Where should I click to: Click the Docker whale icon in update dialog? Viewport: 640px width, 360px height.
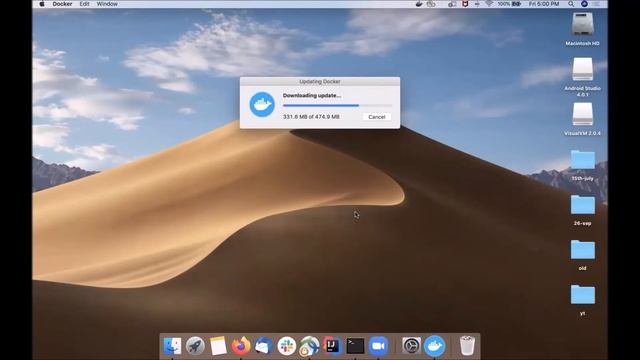click(262, 105)
